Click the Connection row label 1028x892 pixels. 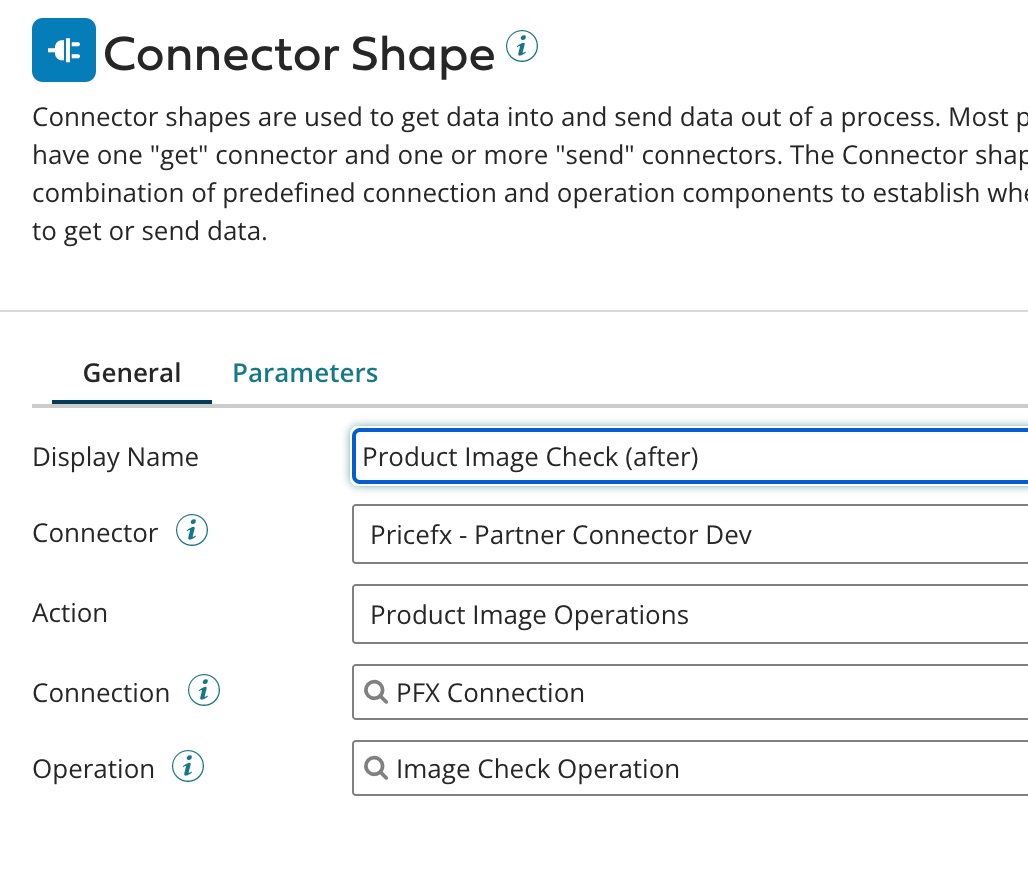click(x=100, y=692)
